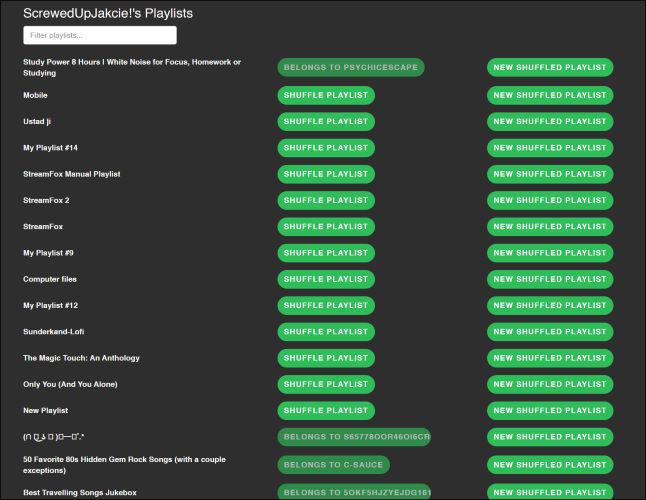Screen dimensions: 646x500
Task: New shuffled playlist for The Magic Touch
Action: (550, 358)
